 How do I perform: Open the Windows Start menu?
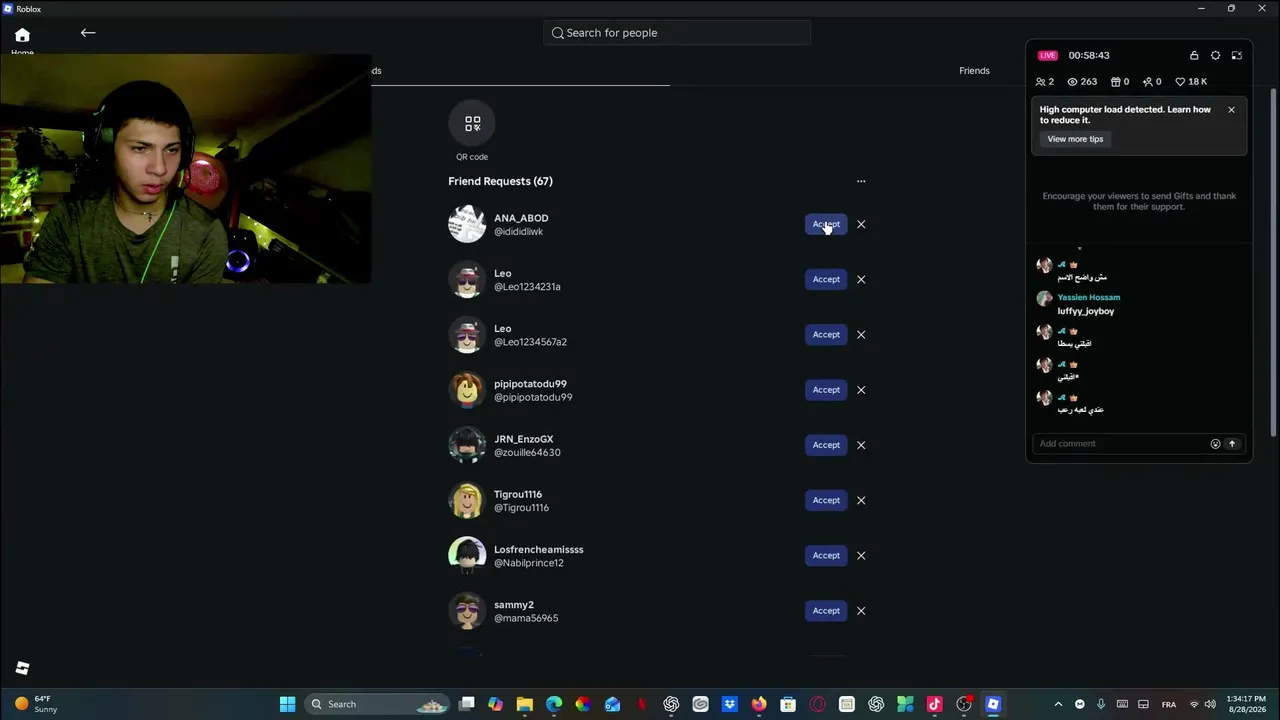point(287,704)
